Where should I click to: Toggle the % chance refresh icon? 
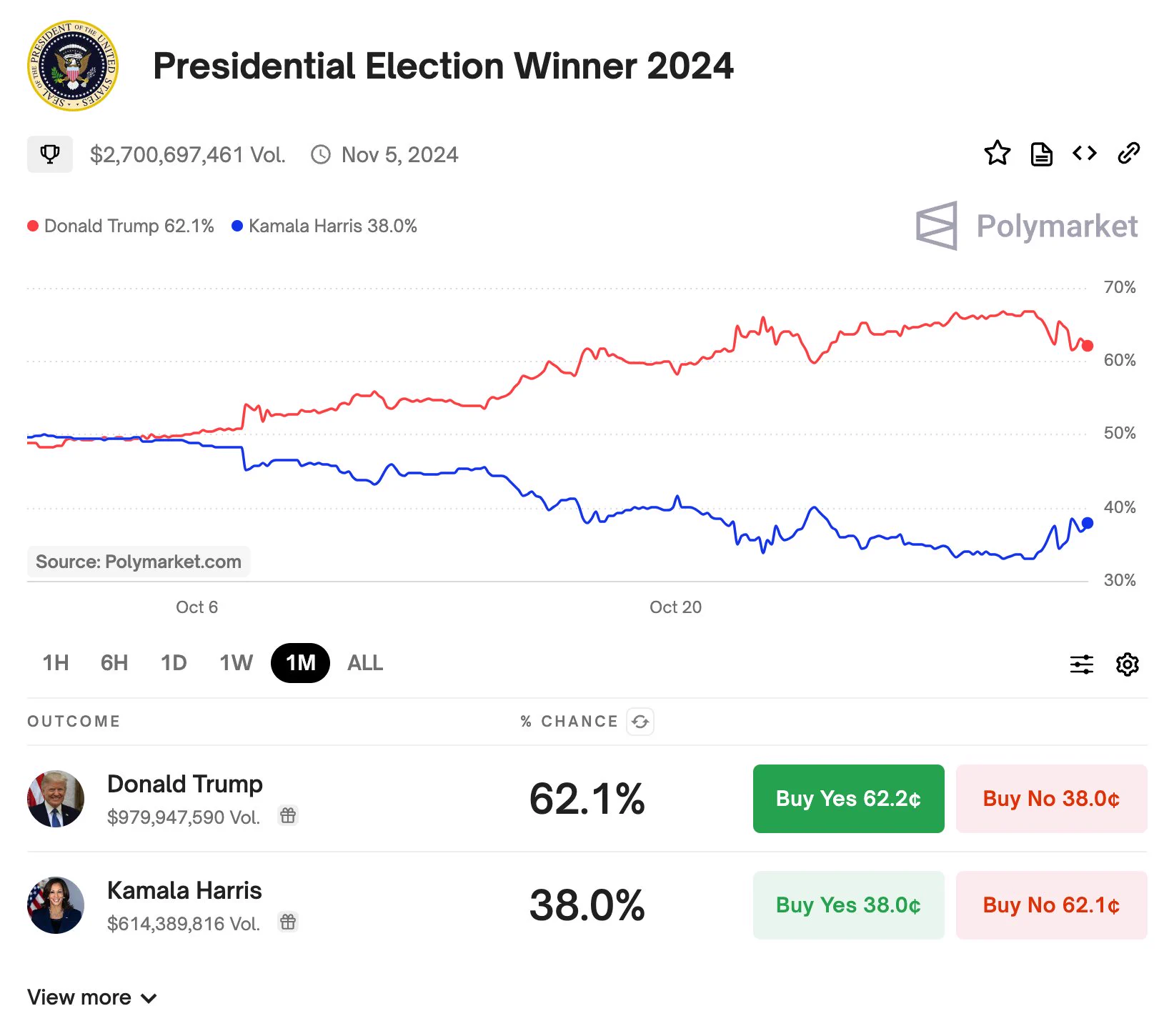point(640,722)
